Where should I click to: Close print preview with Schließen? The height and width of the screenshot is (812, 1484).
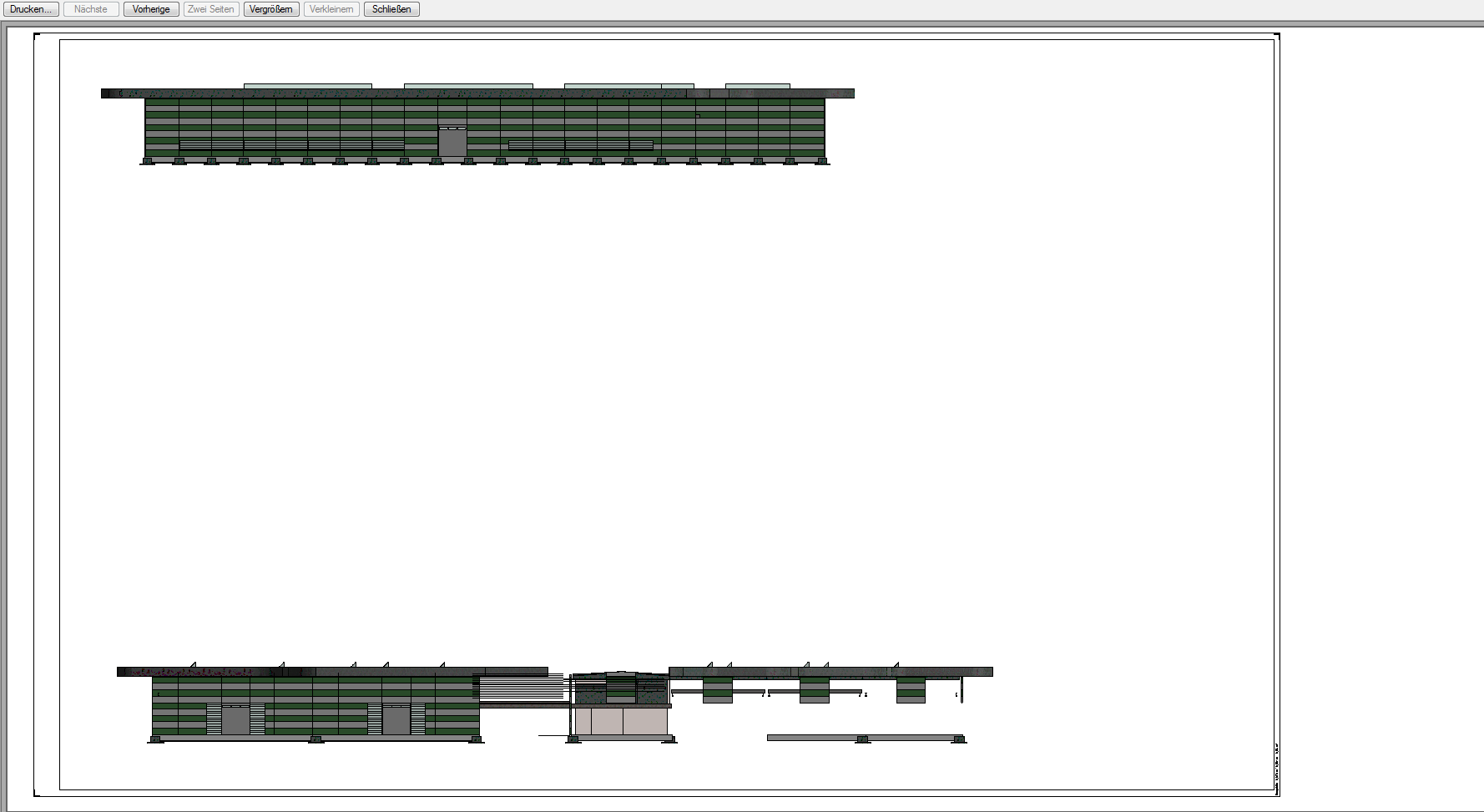coord(391,9)
